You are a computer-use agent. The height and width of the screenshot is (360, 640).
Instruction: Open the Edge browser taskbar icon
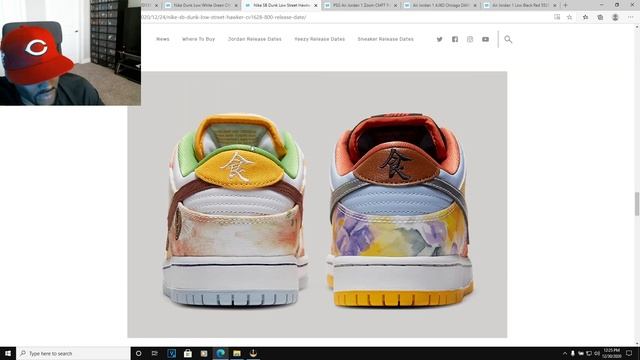(x=220, y=353)
